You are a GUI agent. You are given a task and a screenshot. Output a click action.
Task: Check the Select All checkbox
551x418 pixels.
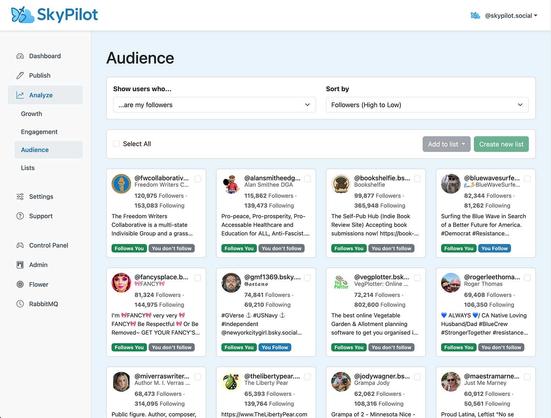(116, 144)
